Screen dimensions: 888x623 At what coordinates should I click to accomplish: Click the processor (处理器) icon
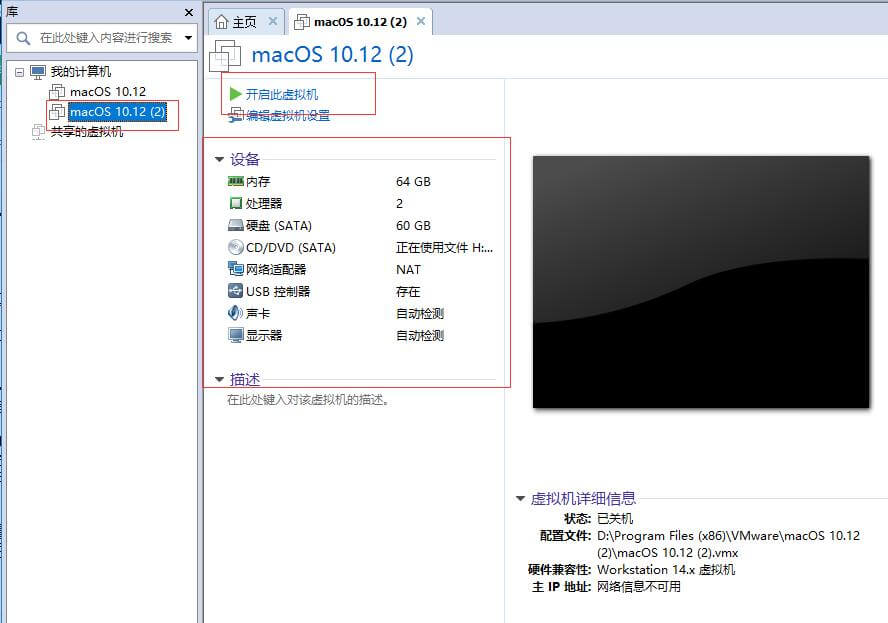click(x=236, y=203)
